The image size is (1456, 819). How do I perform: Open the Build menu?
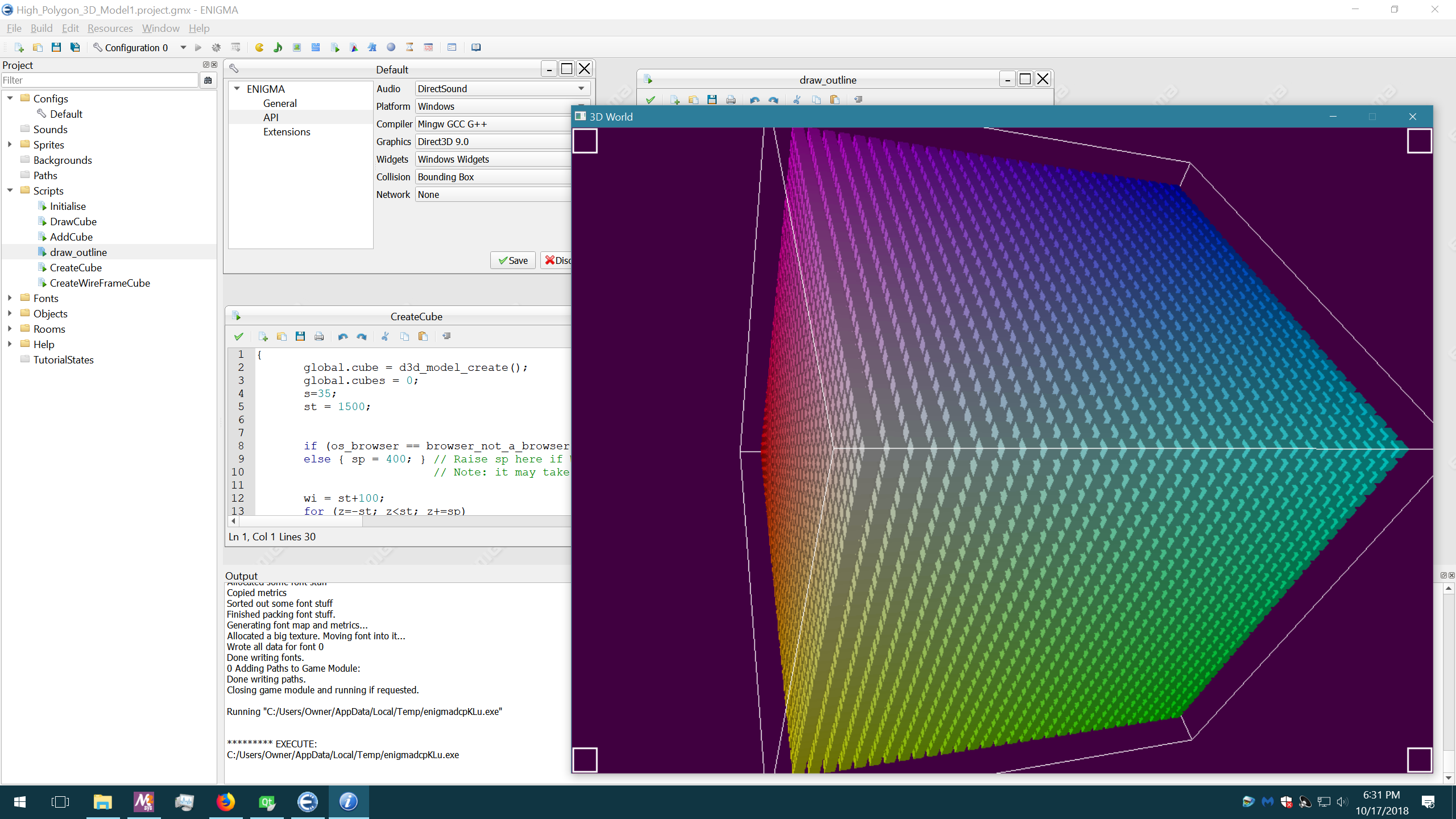coord(42,28)
